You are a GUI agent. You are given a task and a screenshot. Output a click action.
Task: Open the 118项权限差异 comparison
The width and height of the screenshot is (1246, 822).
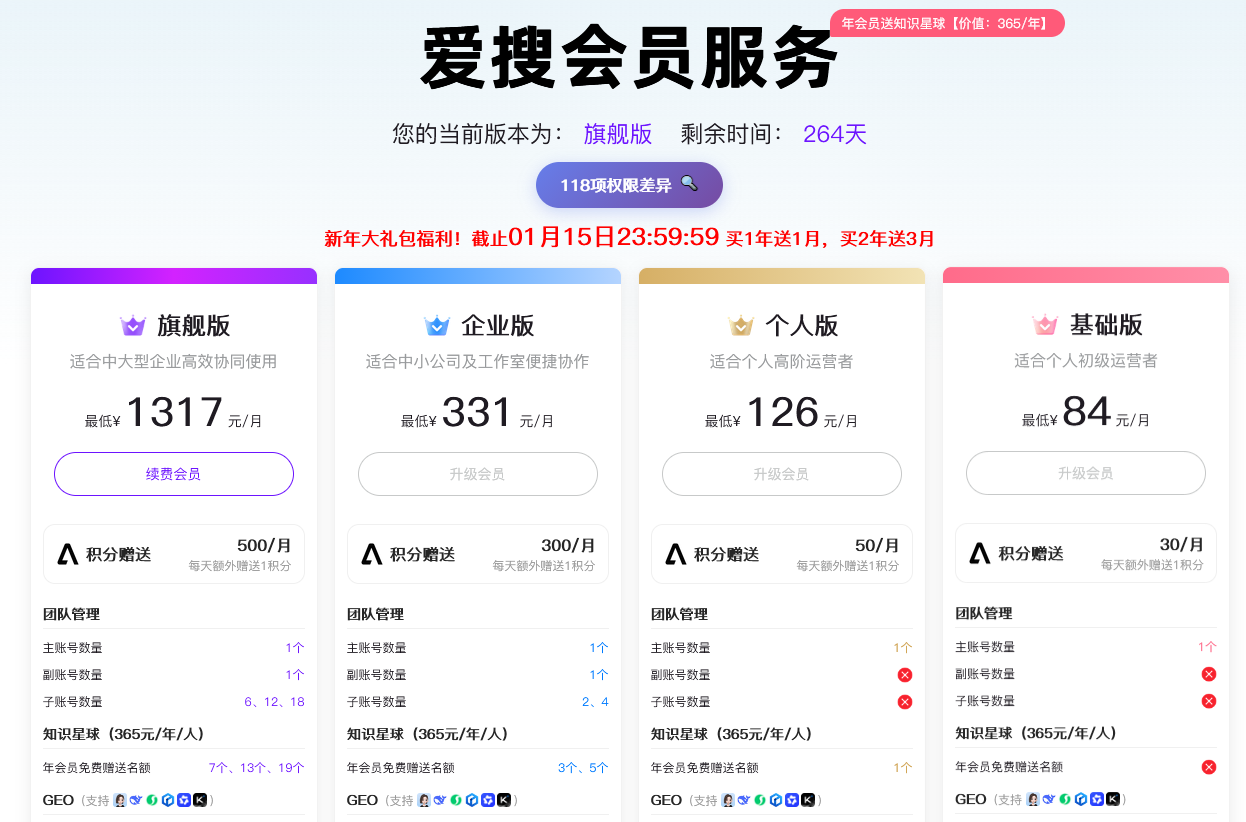[628, 185]
